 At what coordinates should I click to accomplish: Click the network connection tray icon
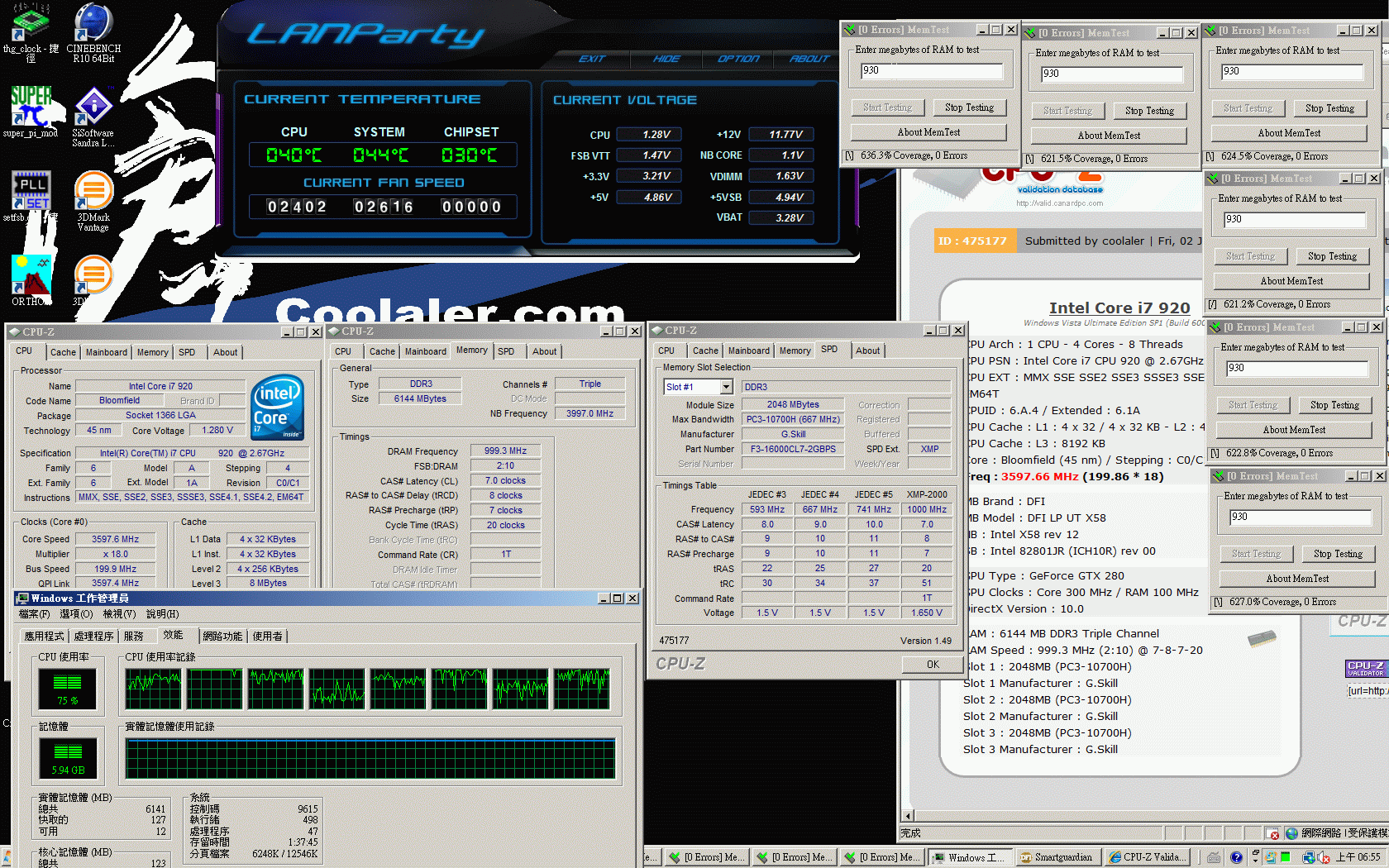click(1310, 857)
